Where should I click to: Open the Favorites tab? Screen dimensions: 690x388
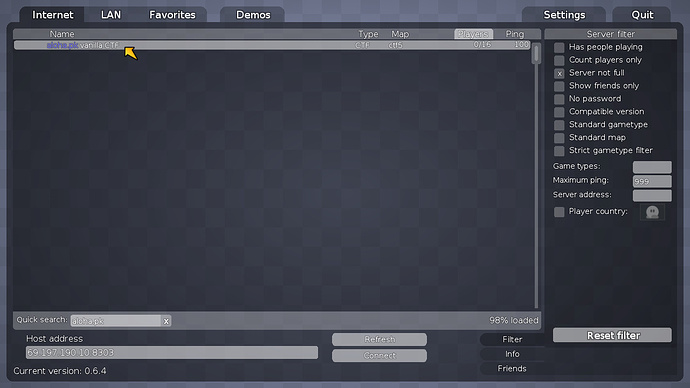(x=172, y=15)
